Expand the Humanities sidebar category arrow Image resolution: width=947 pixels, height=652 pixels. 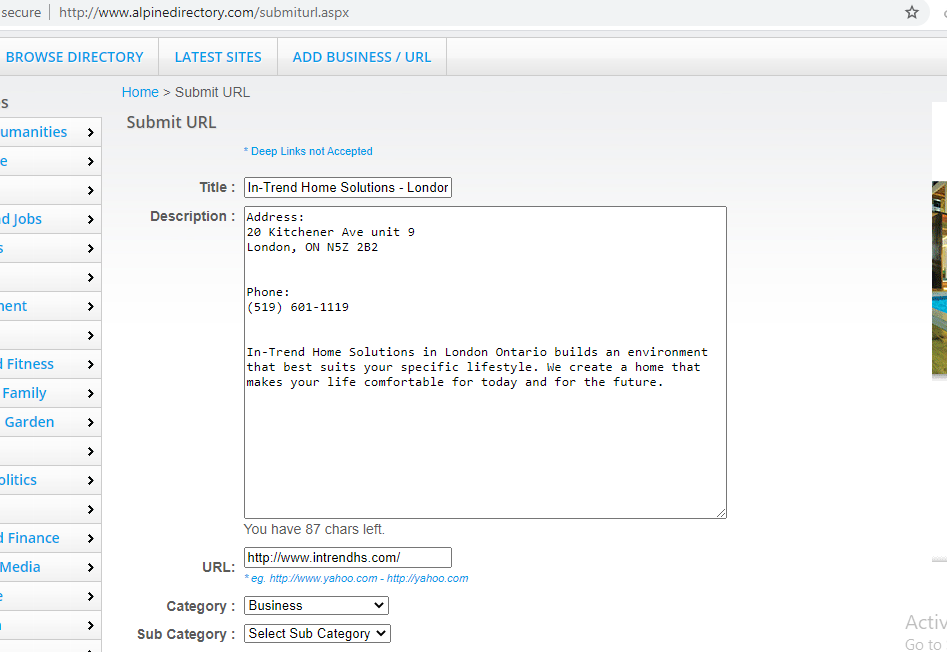coord(91,132)
